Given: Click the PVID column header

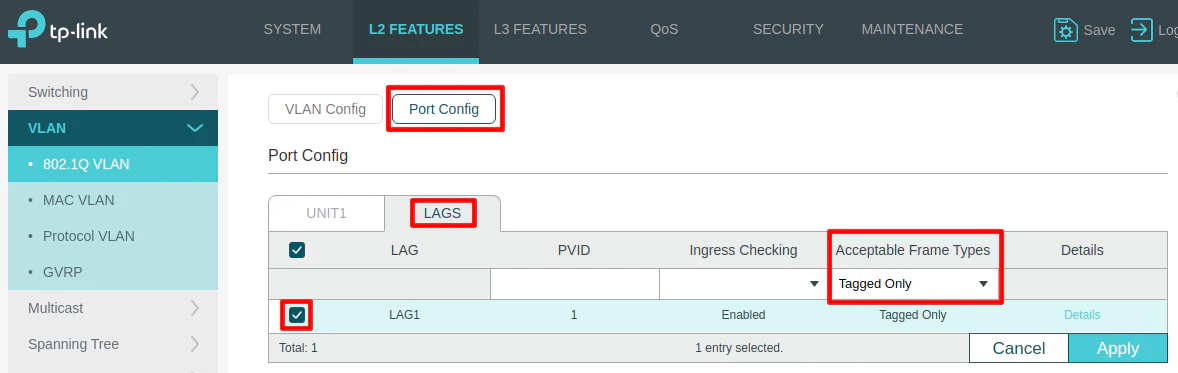Looking at the screenshot, I should pos(574,250).
